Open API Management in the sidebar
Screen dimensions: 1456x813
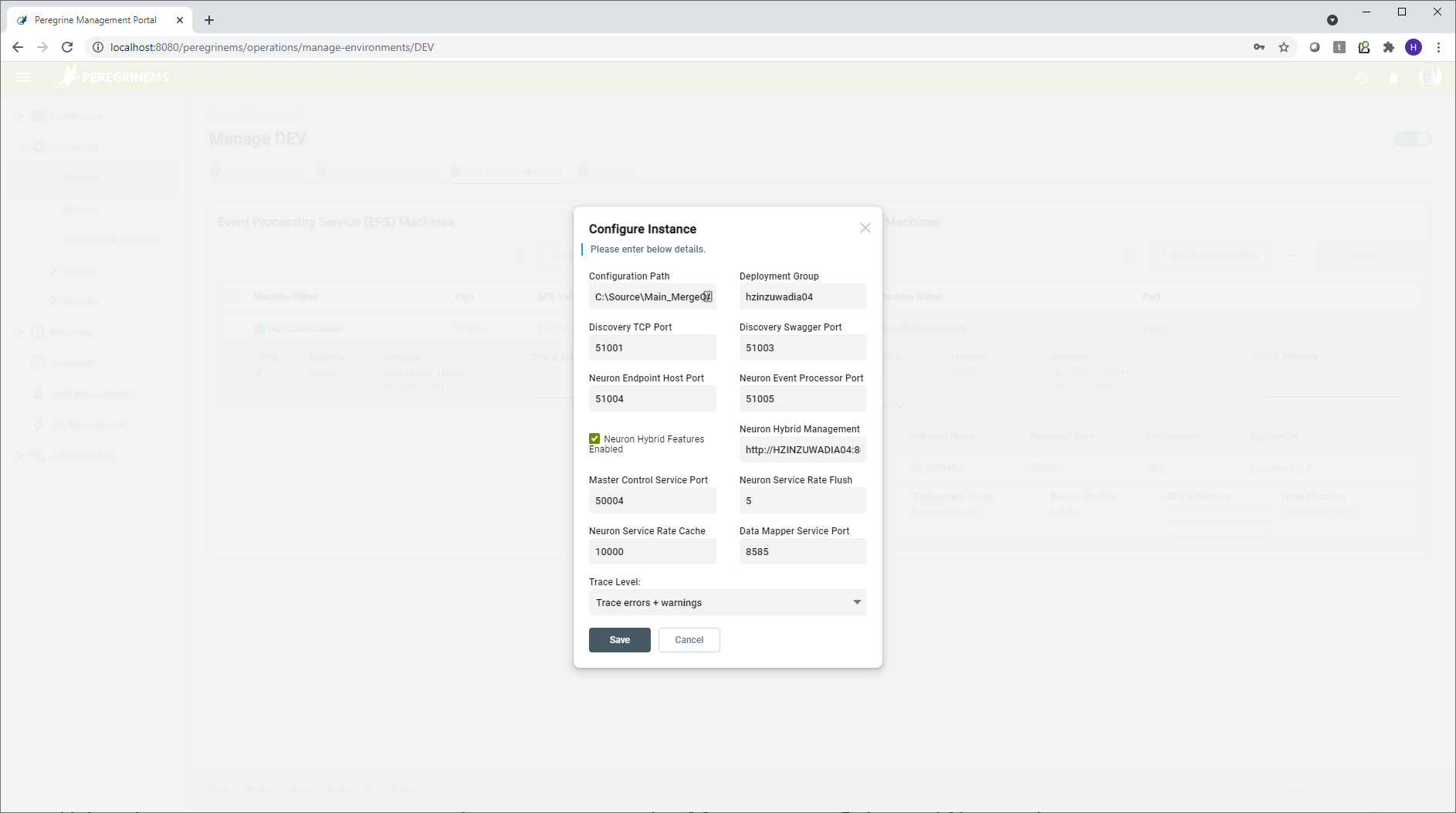(x=87, y=425)
